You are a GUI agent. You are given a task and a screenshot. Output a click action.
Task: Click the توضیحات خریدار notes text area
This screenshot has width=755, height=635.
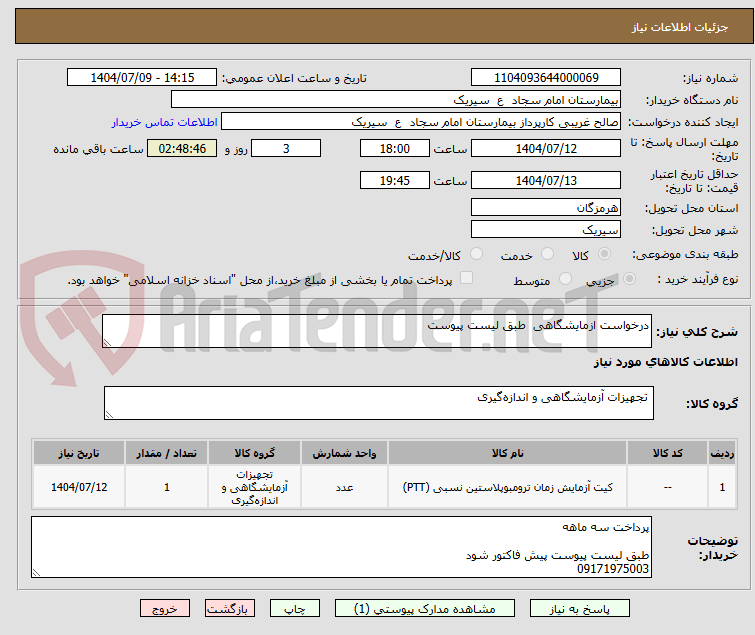point(341,547)
